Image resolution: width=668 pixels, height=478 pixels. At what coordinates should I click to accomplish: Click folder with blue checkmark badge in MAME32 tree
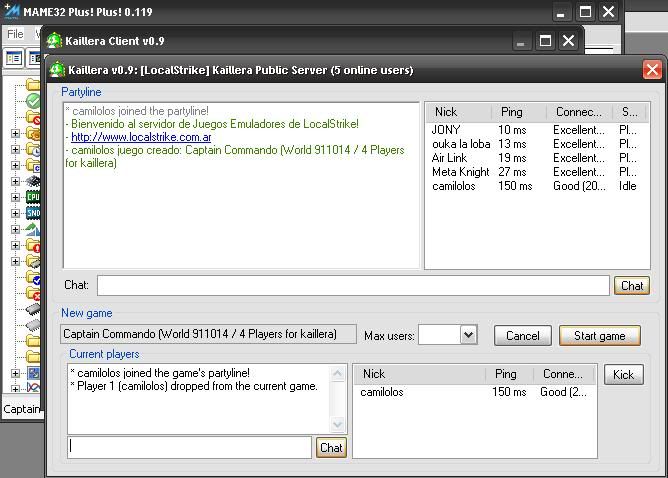[x=33, y=278]
